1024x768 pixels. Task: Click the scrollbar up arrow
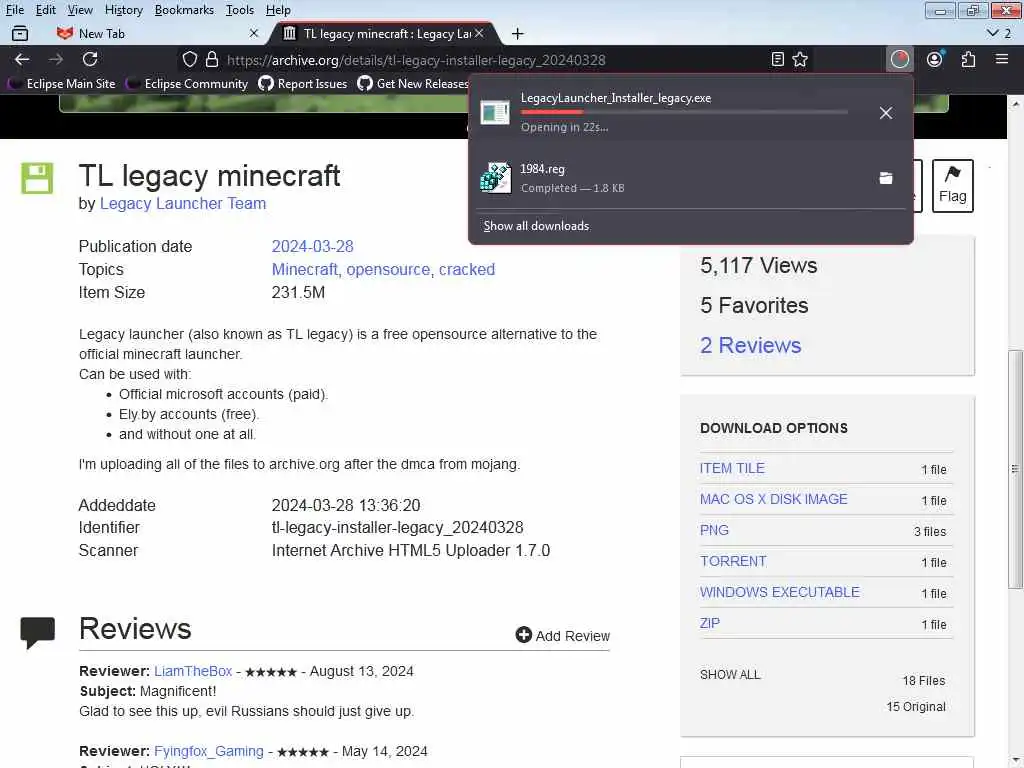point(1016,104)
